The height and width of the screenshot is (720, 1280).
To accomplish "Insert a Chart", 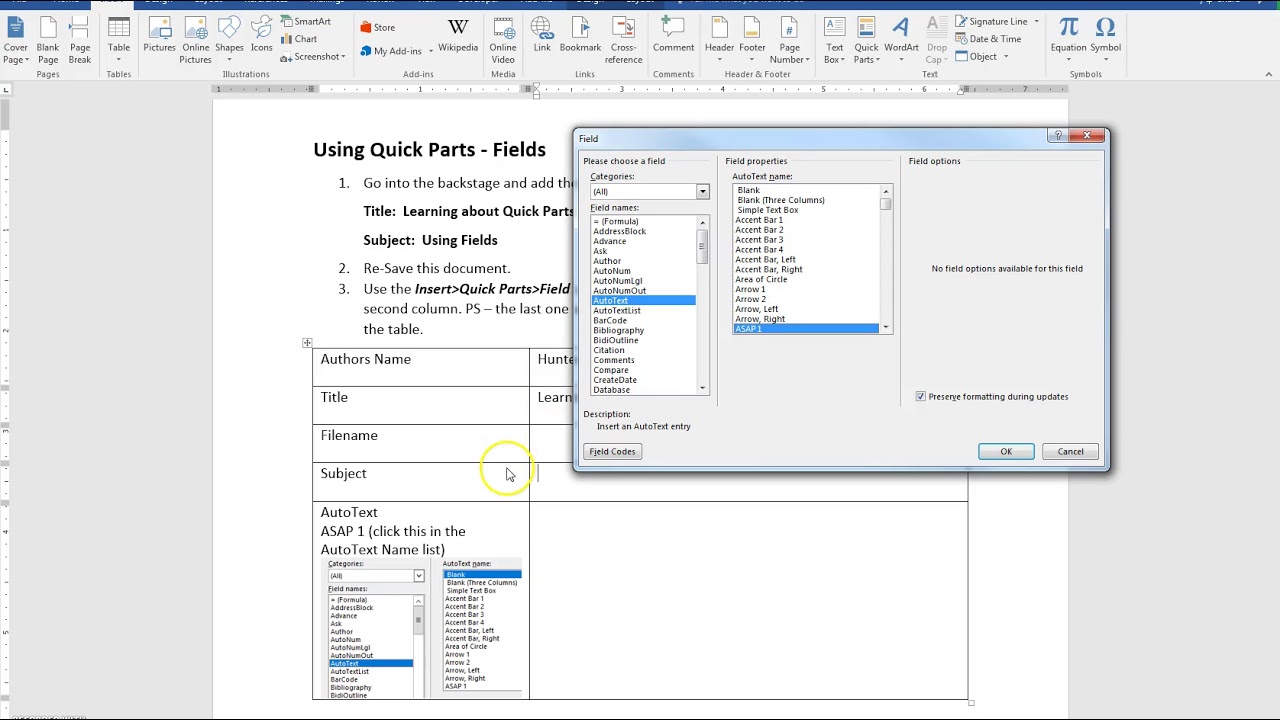I will click(x=299, y=39).
